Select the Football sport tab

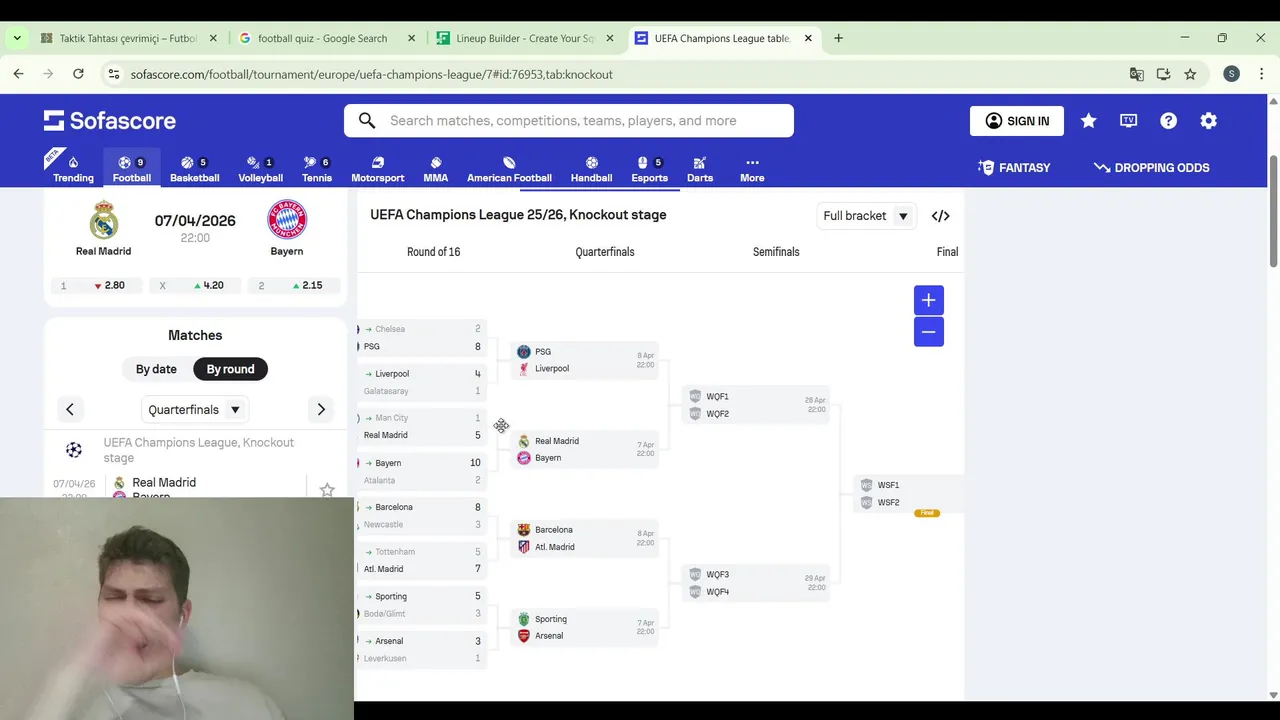[132, 169]
